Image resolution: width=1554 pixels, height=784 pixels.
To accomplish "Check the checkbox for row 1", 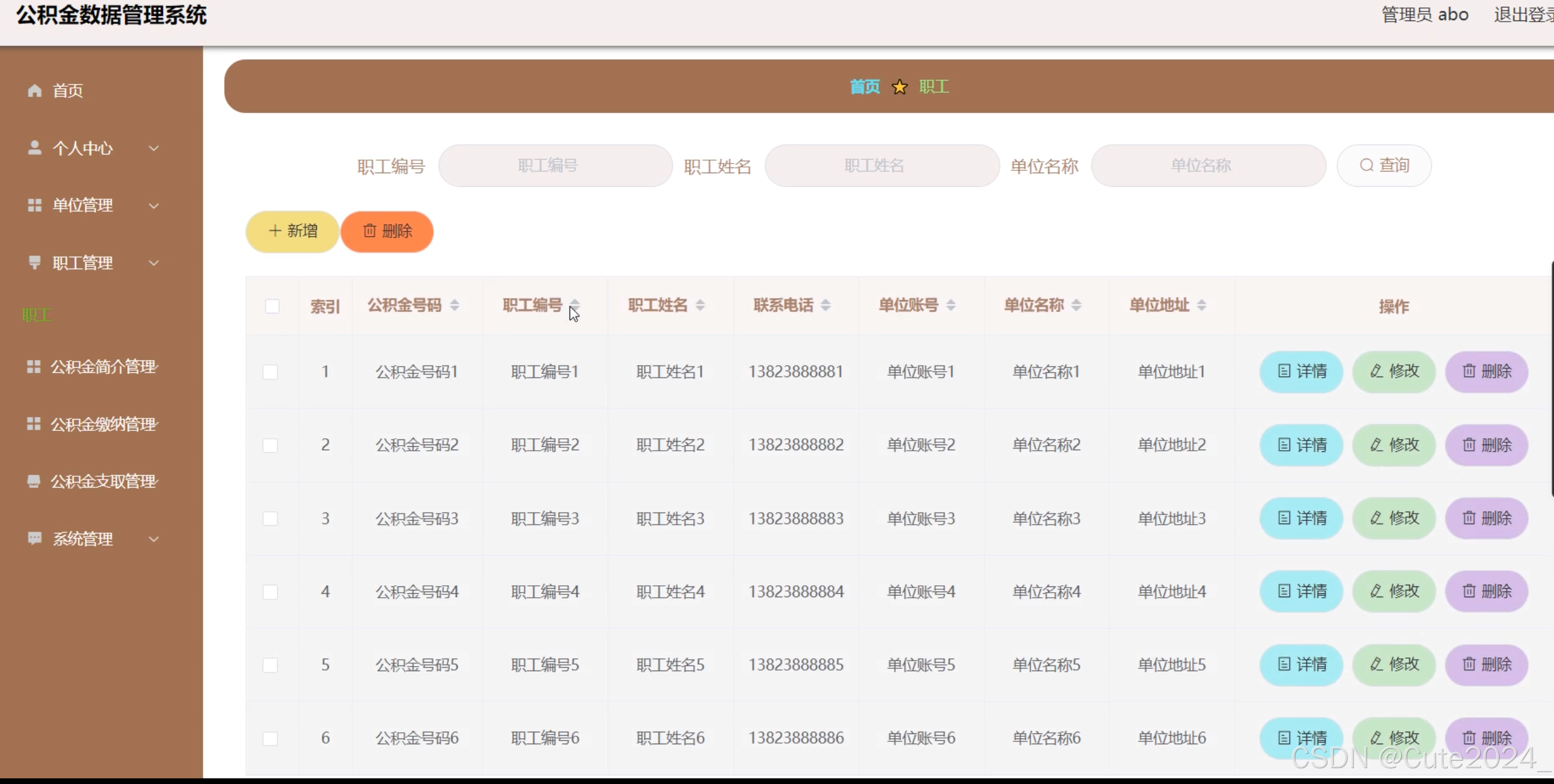I will [270, 372].
